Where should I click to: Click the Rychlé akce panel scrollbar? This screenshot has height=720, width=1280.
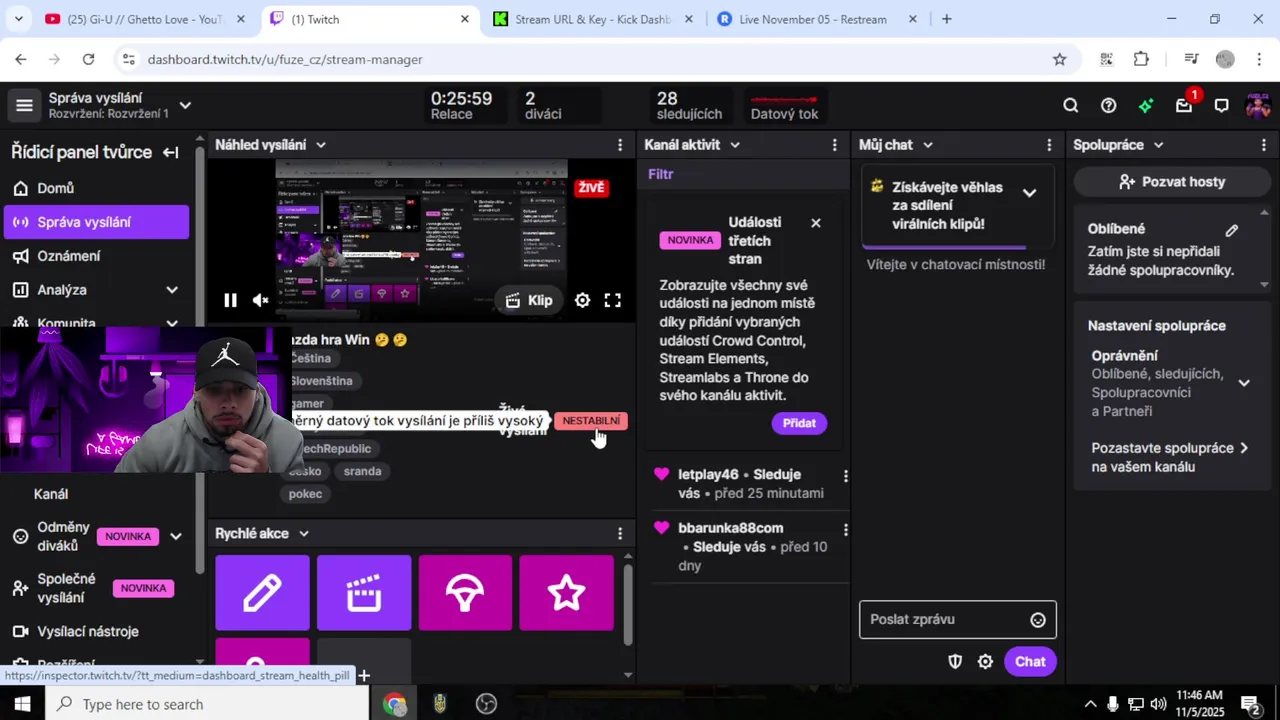click(628, 604)
